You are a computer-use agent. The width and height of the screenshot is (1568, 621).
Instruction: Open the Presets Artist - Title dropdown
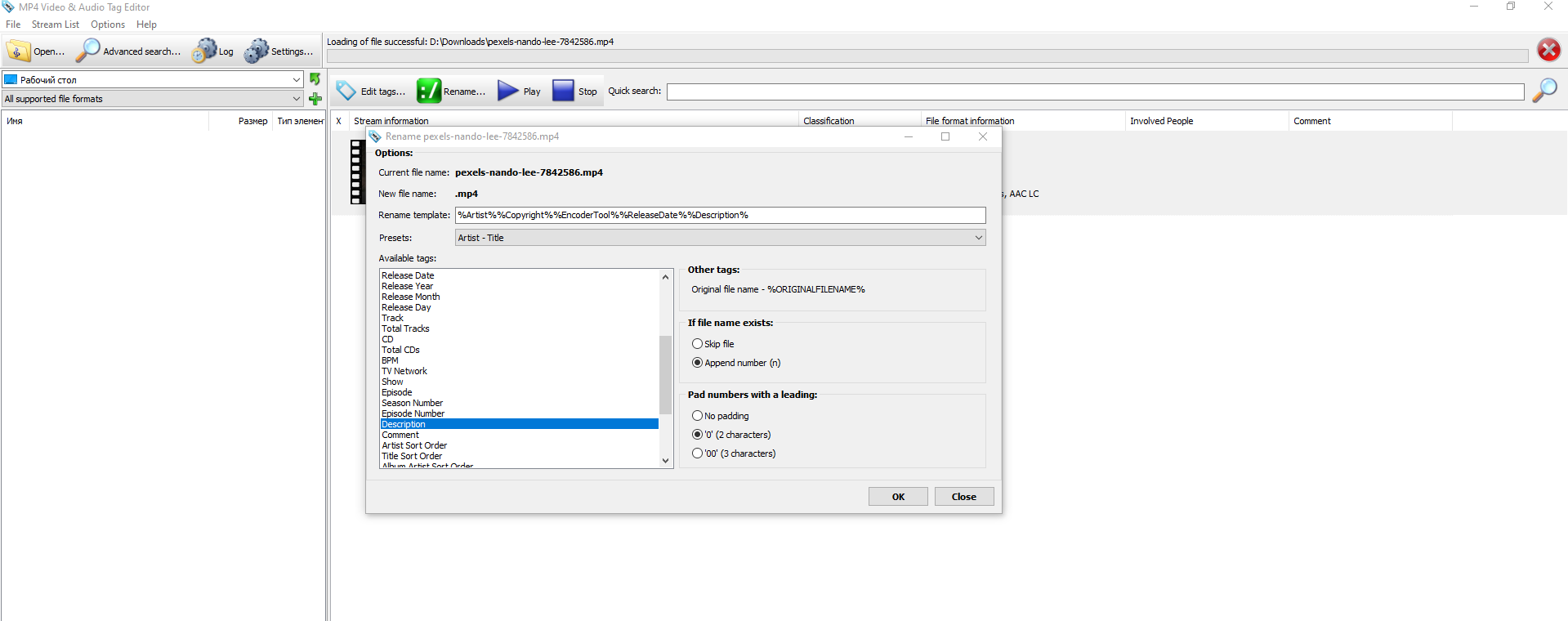point(720,238)
